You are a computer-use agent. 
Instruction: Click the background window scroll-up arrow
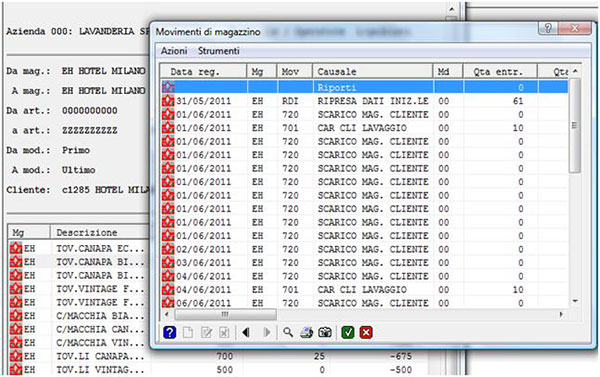click(x=452, y=9)
